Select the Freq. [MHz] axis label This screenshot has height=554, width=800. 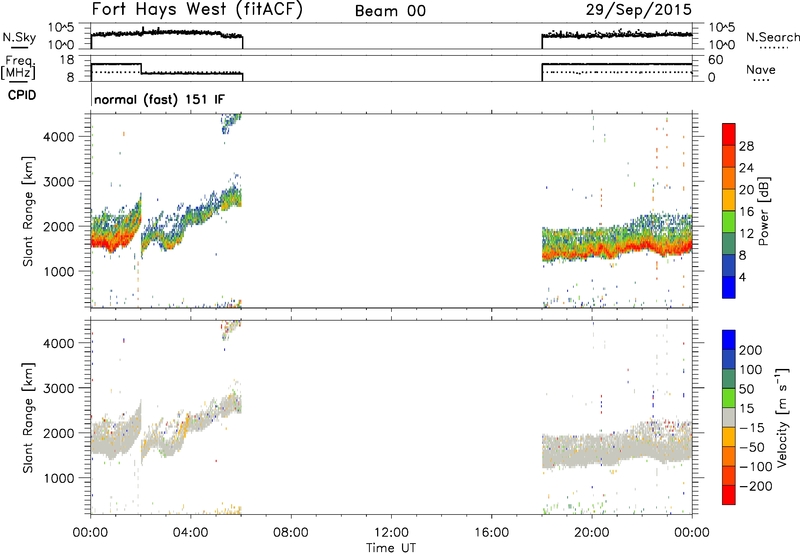click(x=18, y=67)
